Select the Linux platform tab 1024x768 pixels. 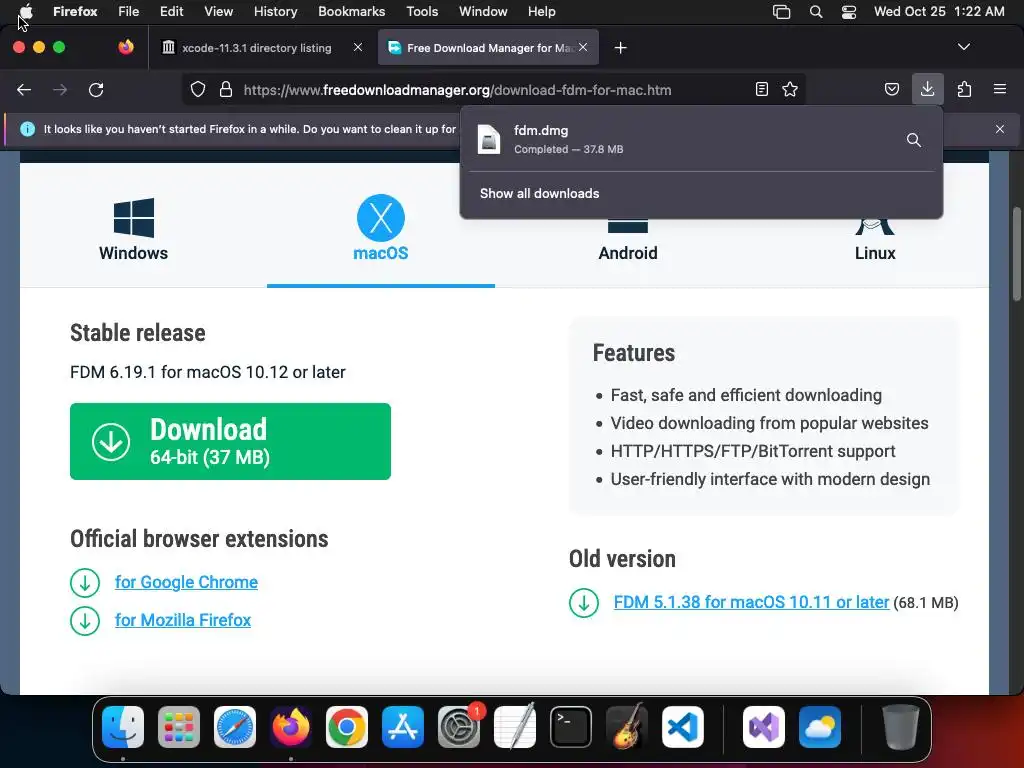click(875, 253)
